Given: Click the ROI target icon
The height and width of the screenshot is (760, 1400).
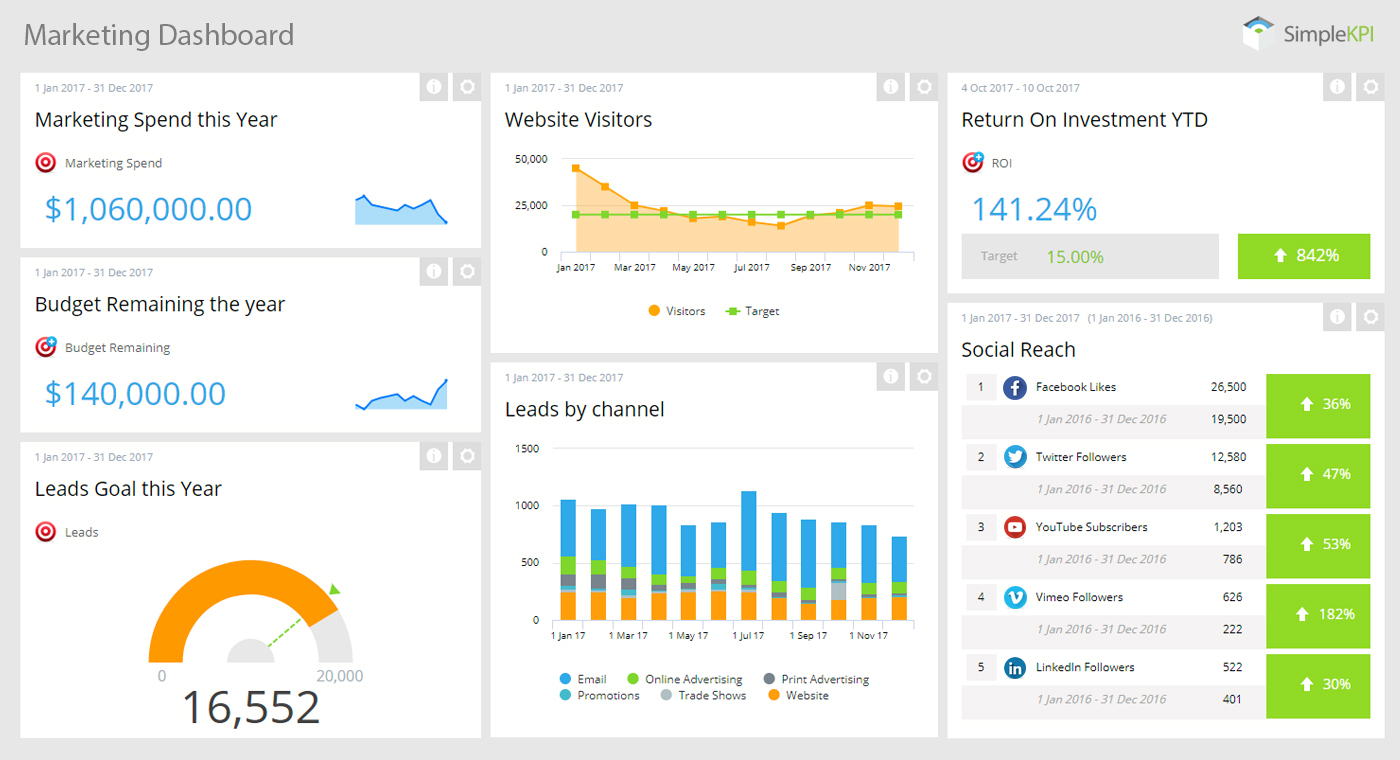Looking at the screenshot, I should [971, 161].
